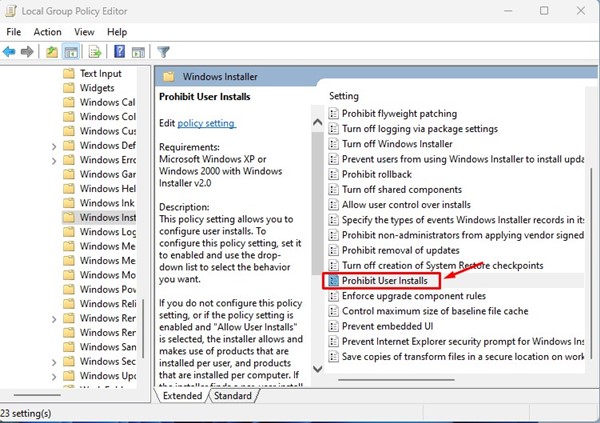The image size is (600, 423).
Task: Click the Setting column header
Action: 344,96
